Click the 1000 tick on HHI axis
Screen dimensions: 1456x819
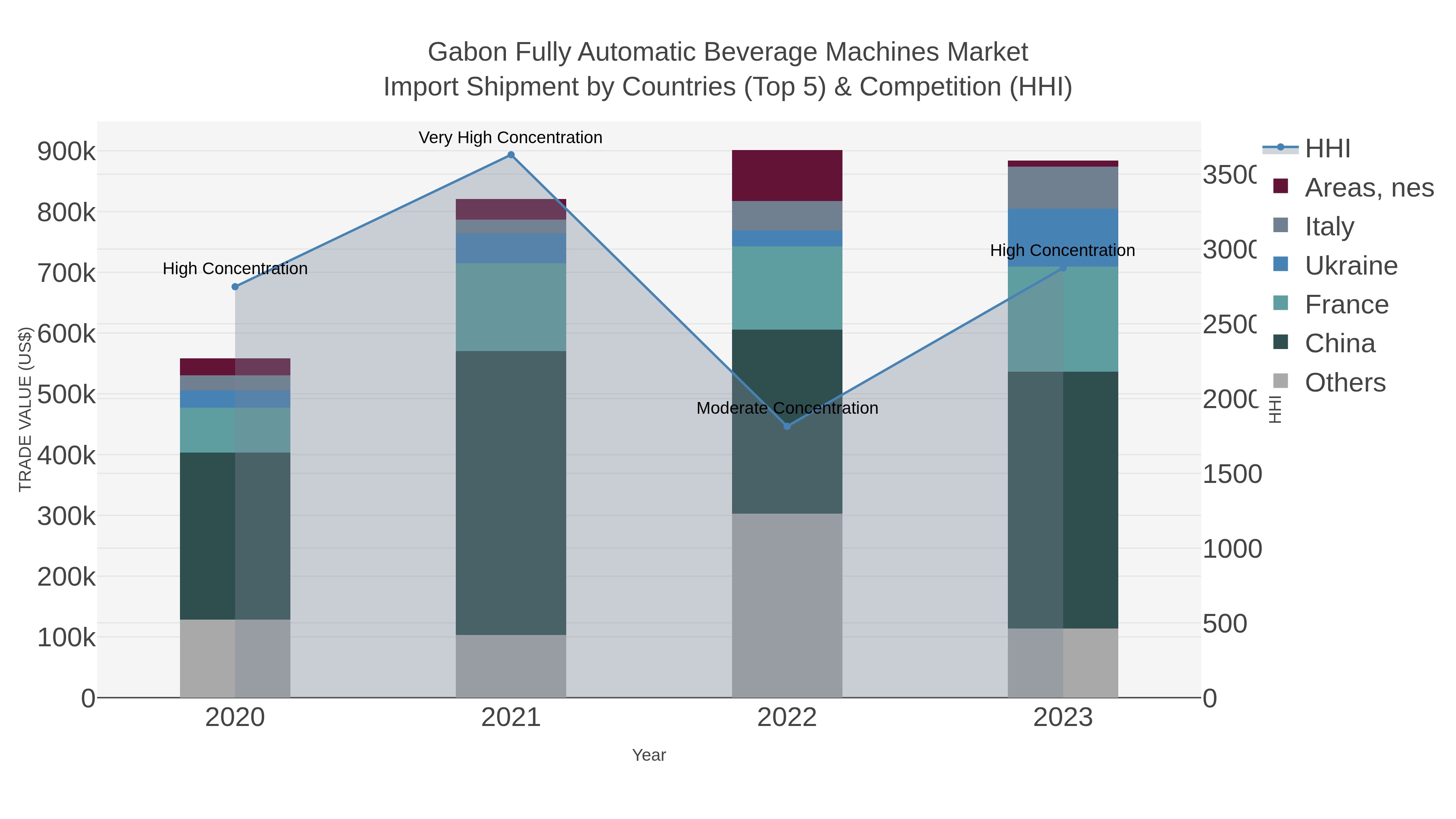tap(1232, 549)
